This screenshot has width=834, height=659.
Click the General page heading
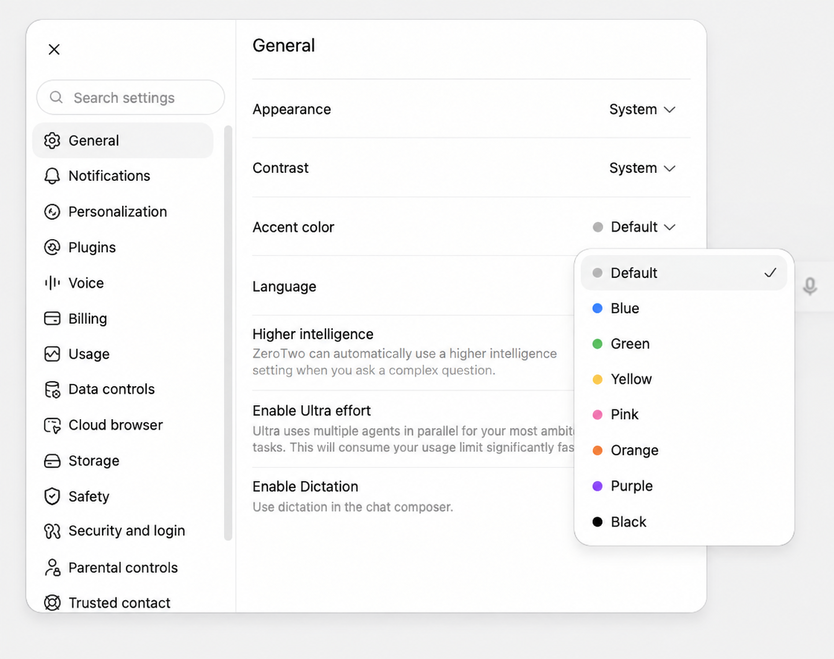[283, 46]
